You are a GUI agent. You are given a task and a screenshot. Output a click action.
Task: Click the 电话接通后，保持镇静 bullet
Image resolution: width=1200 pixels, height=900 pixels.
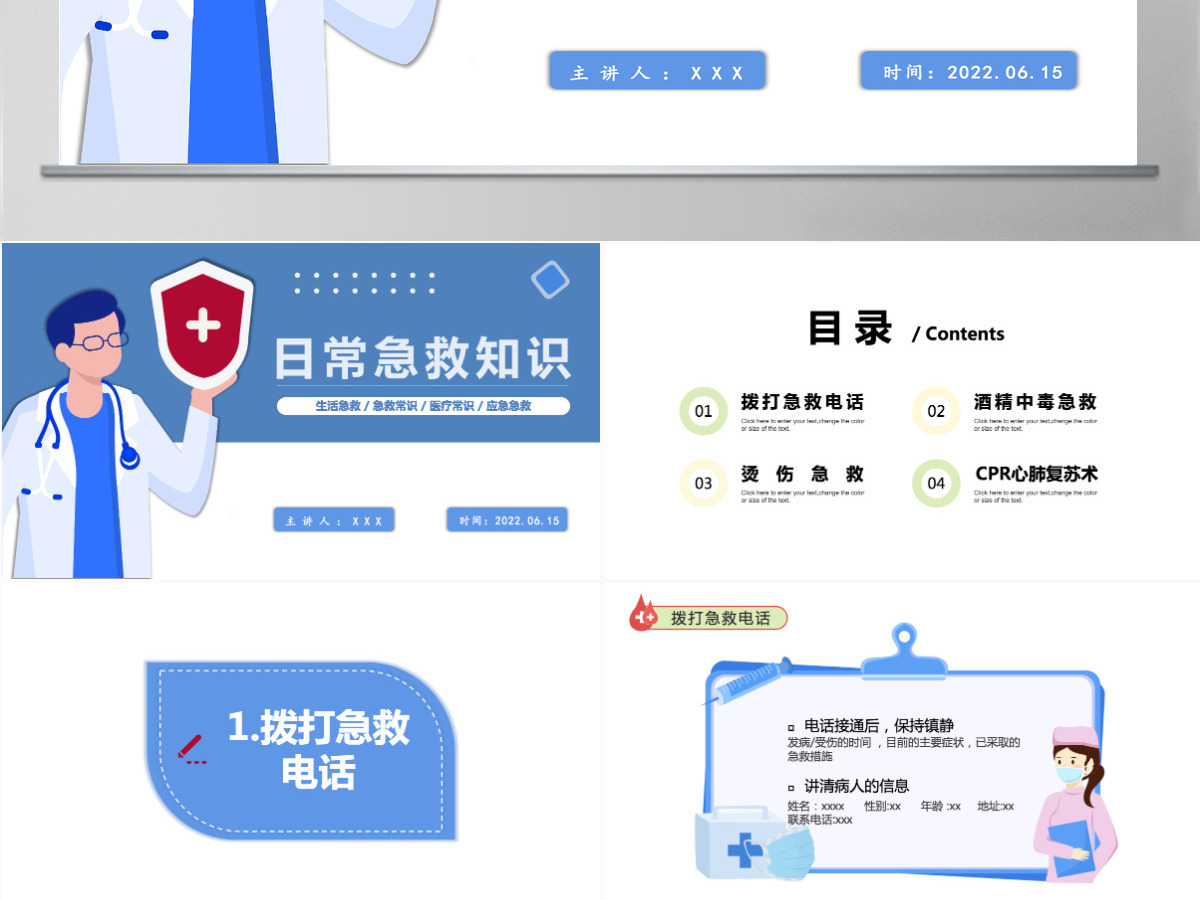879,726
